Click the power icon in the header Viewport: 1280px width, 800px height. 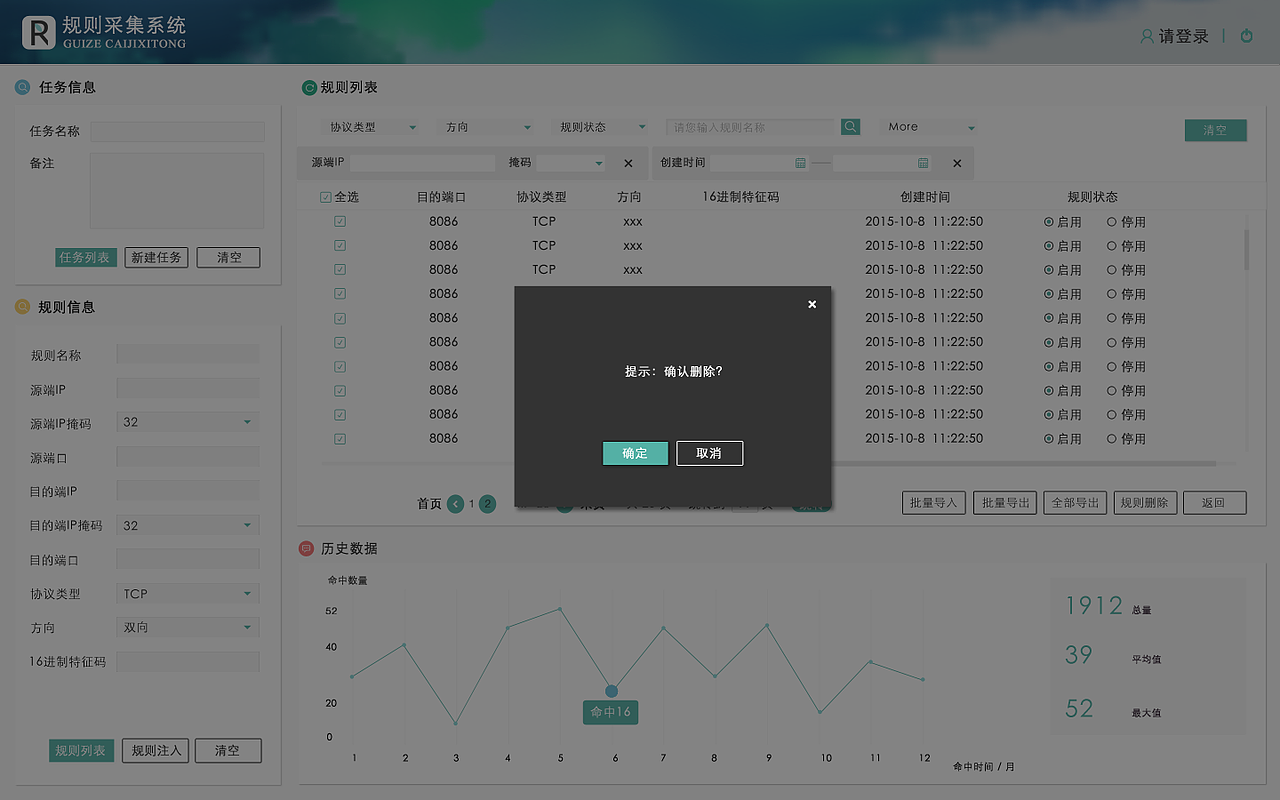coord(1246,36)
